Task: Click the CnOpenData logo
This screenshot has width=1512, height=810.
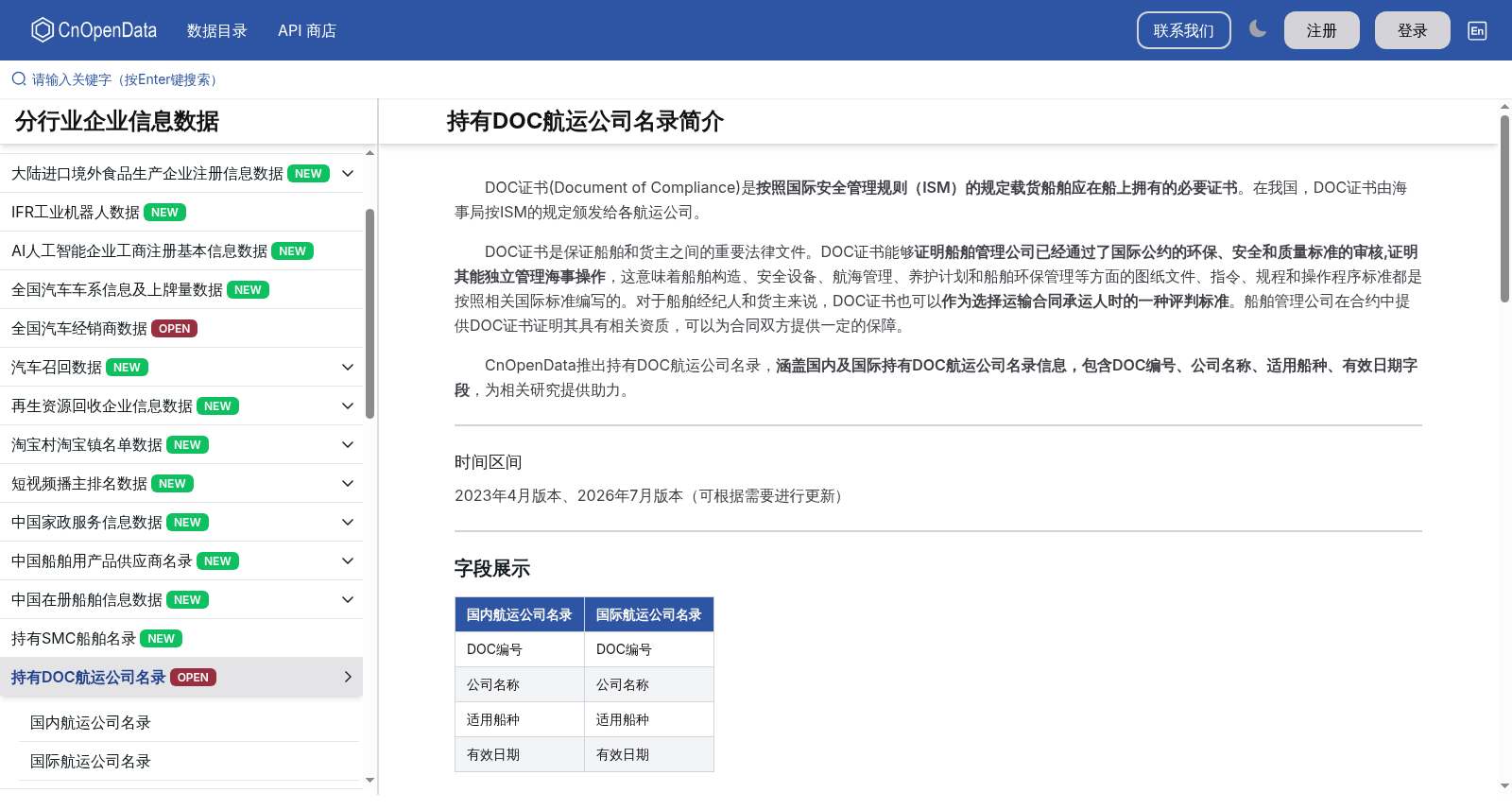Action: (x=94, y=30)
